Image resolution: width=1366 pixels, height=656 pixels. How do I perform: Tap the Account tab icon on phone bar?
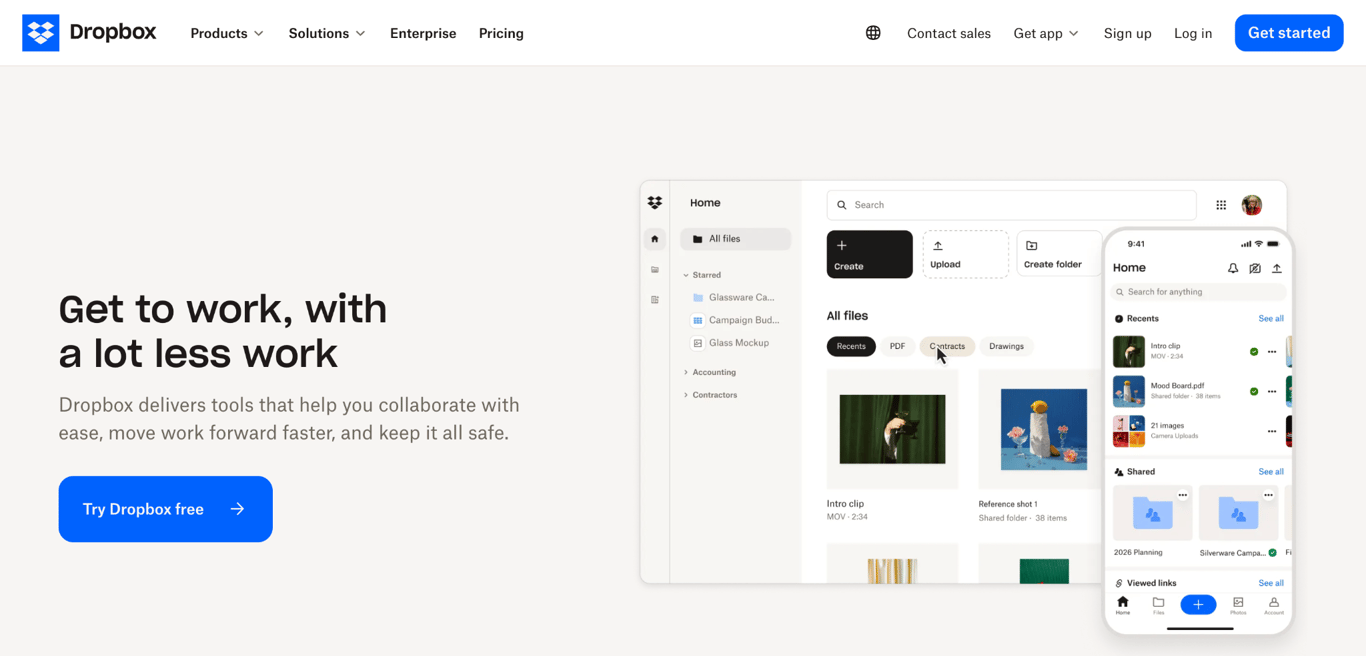click(1274, 605)
